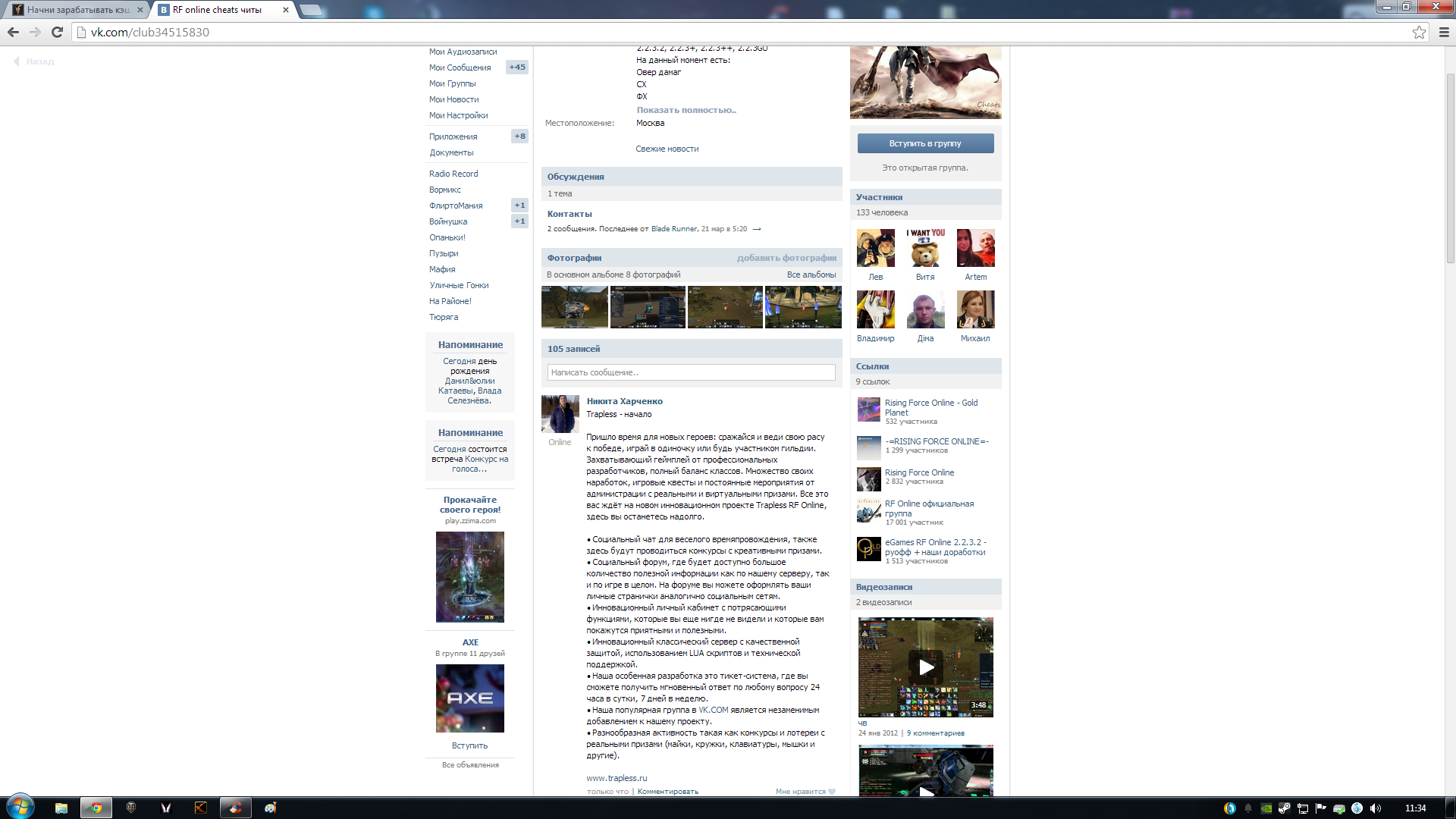
Task: Click Вступить в группу button
Action: (925, 143)
